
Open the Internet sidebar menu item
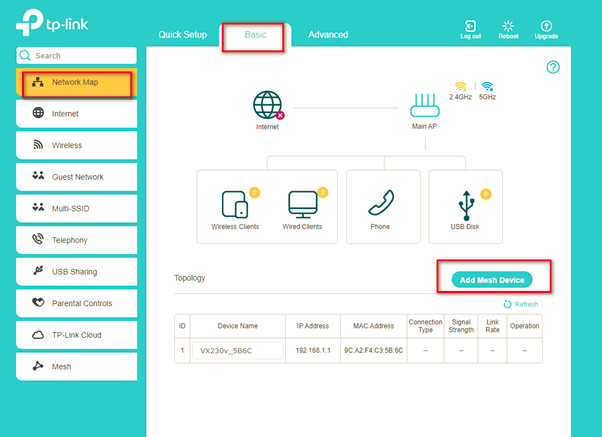76,114
